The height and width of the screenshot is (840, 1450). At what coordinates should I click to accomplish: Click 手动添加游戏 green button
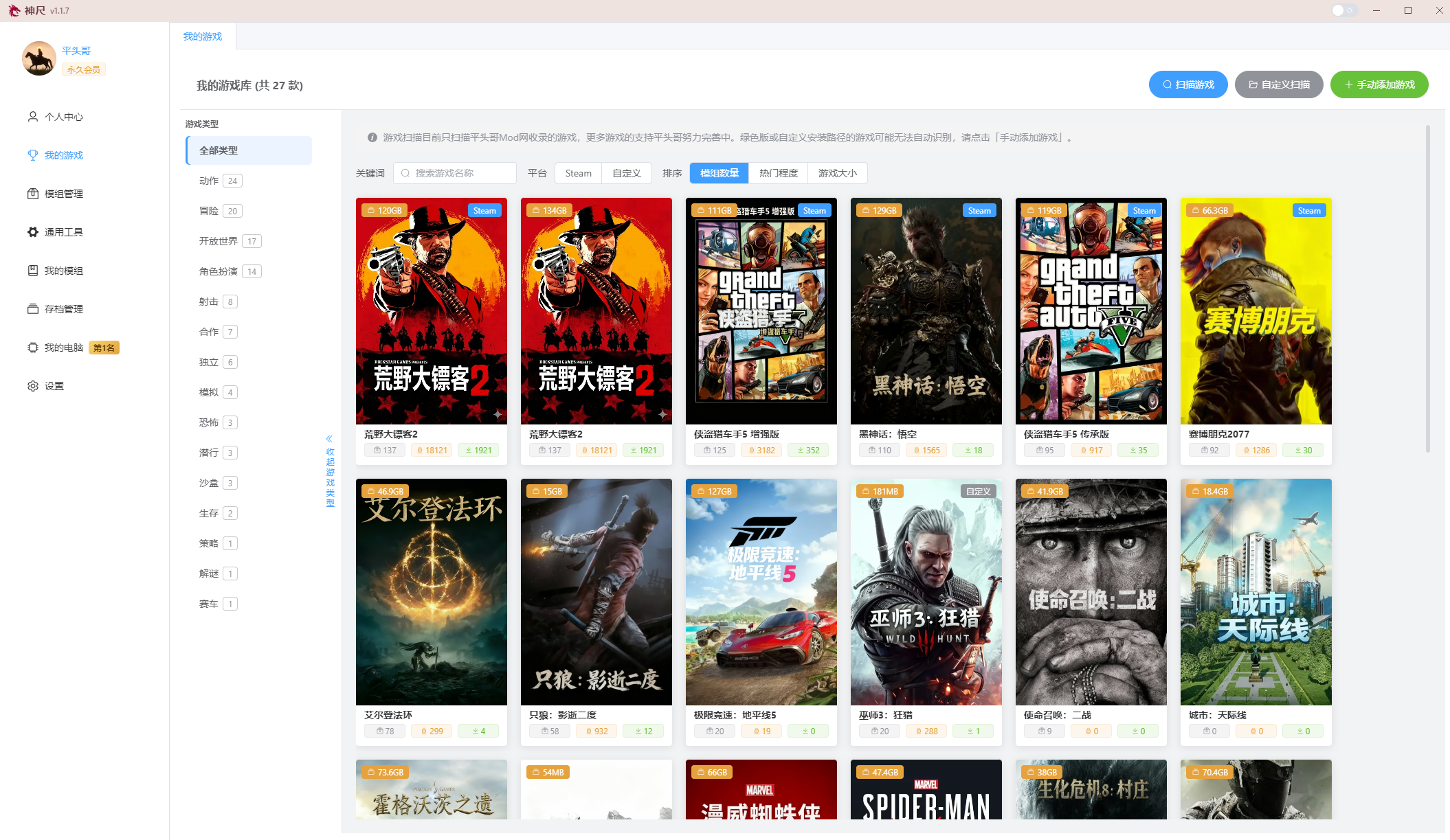(1379, 84)
